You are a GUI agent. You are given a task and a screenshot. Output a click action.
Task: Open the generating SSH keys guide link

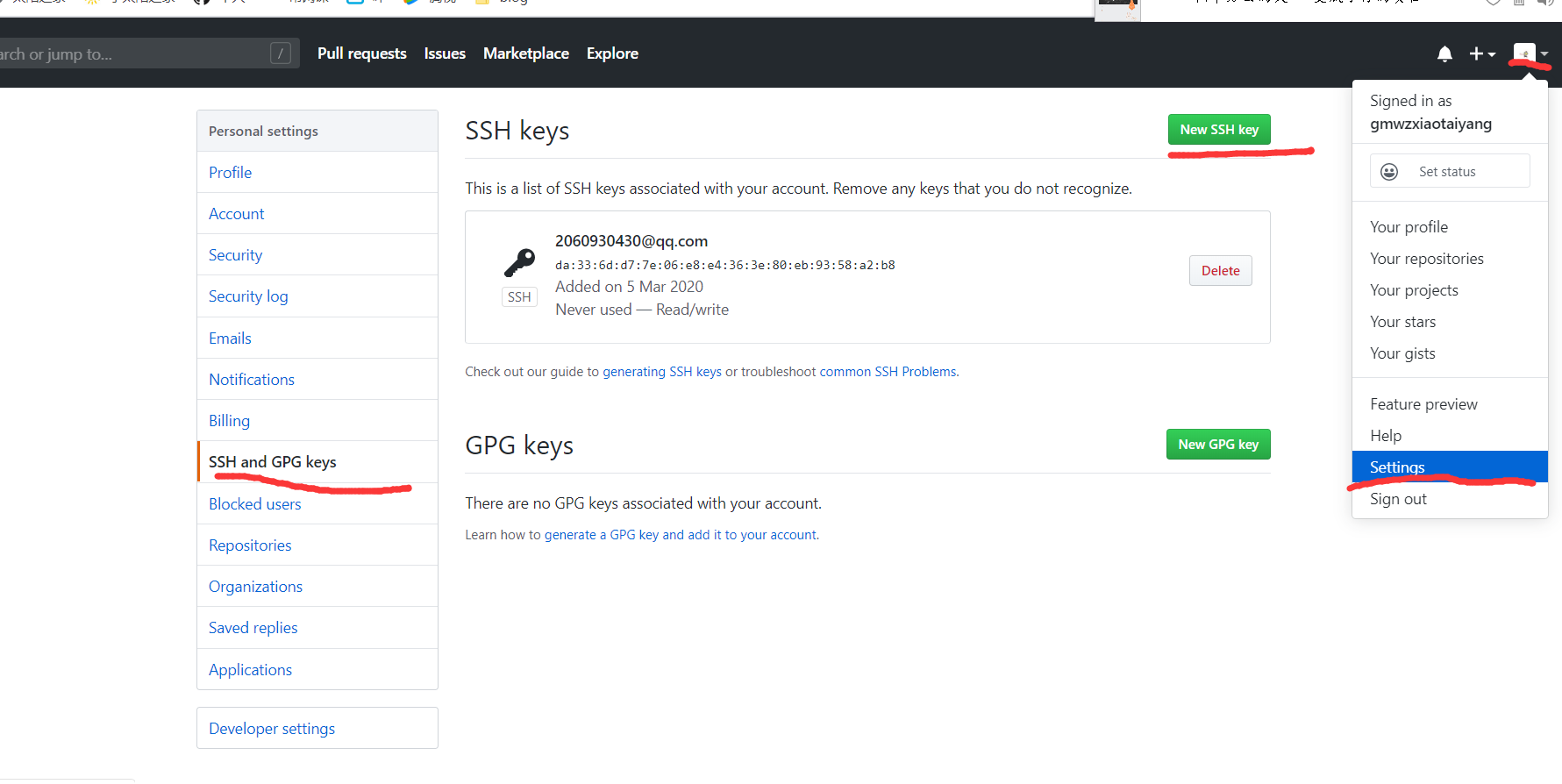point(662,372)
